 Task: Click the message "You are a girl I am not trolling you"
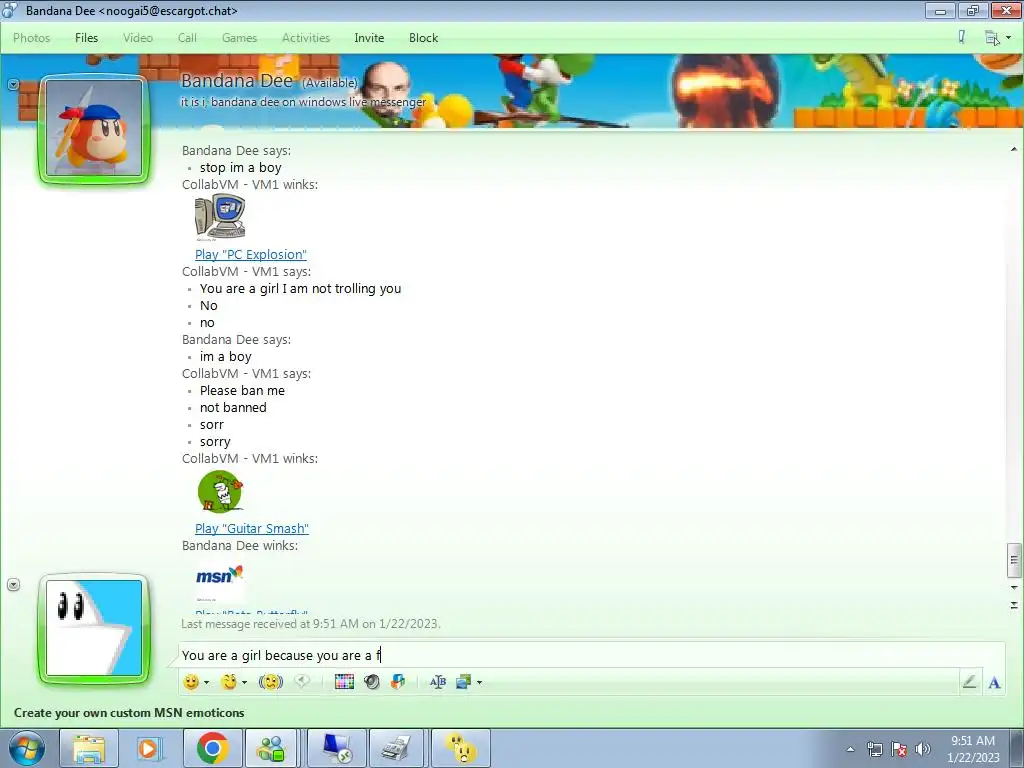tap(300, 289)
